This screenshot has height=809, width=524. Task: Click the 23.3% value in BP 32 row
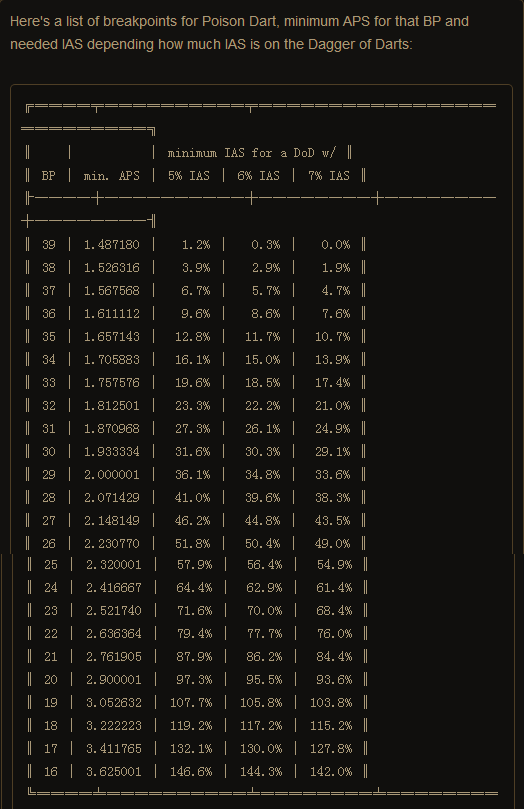(x=192, y=406)
